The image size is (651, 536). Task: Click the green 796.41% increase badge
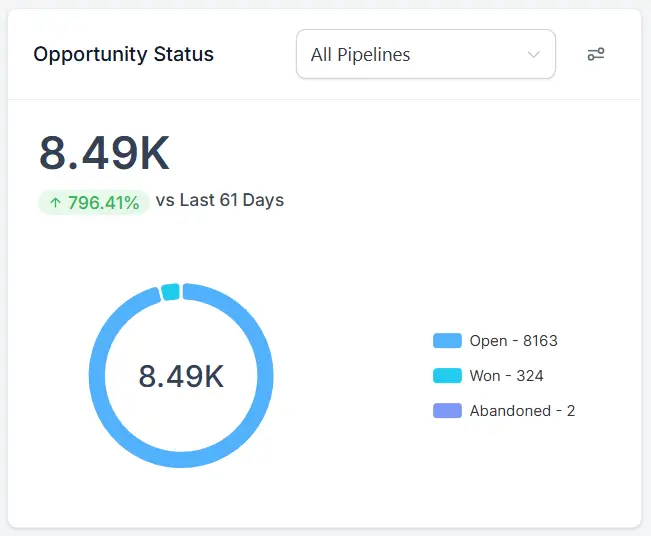(x=94, y=202)
